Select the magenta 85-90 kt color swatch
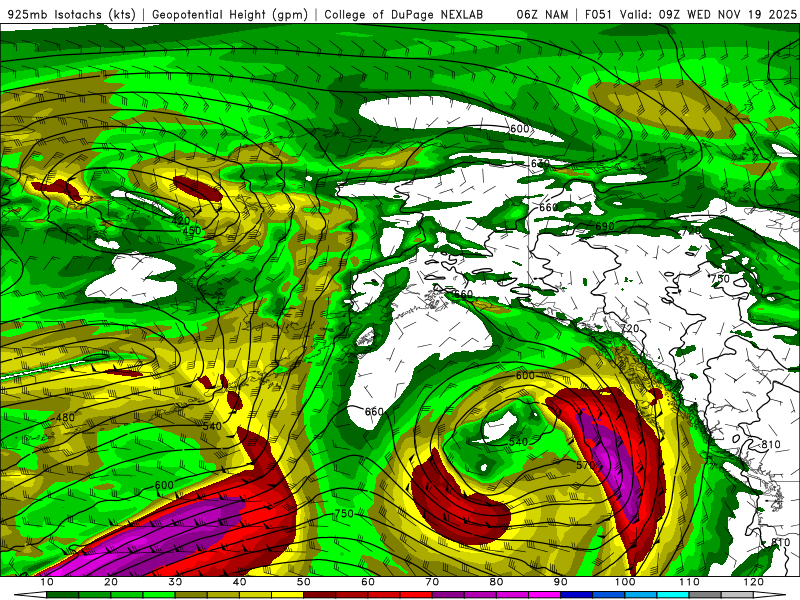 point(544,595)
